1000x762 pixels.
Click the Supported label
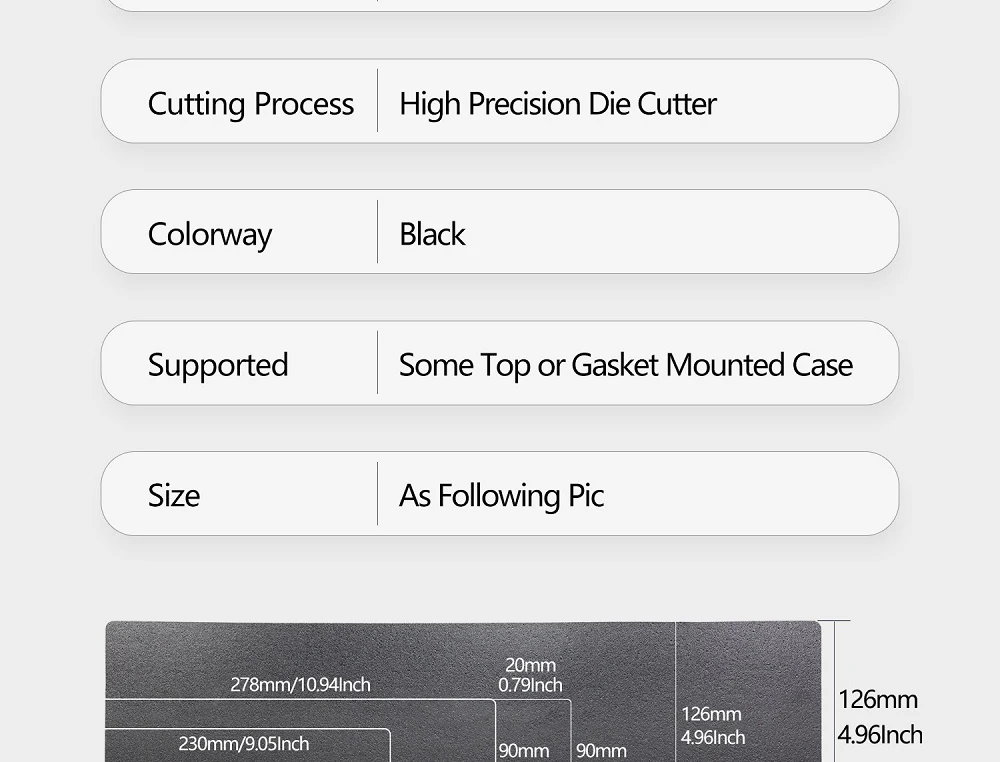pos(218,365)
